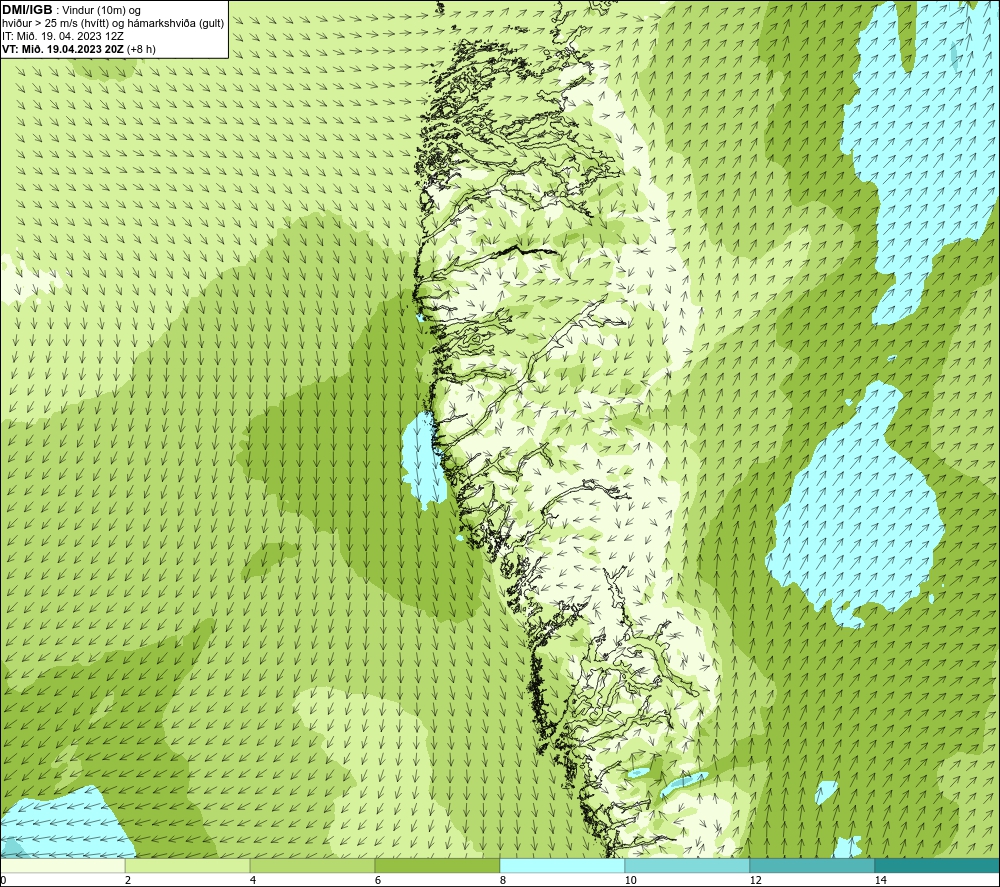This screenshot has height=887, width=1000.
Task: Click the 10–12 m/s cyan legend swatch
Action: (688, 866)
